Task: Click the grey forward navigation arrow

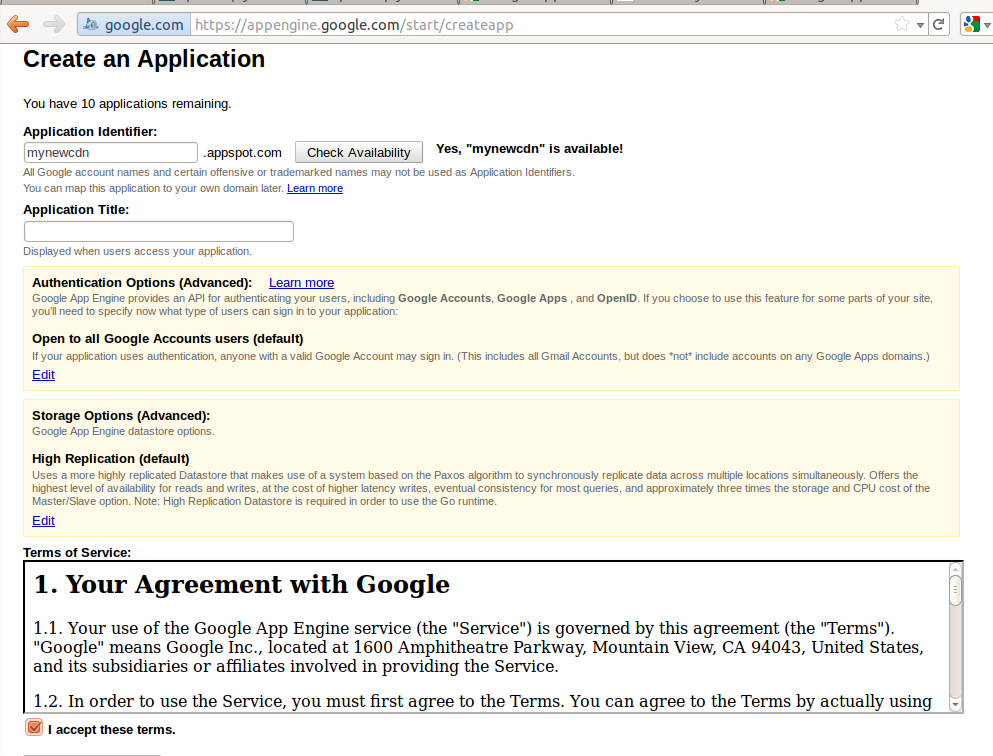Action: [54, 25]
